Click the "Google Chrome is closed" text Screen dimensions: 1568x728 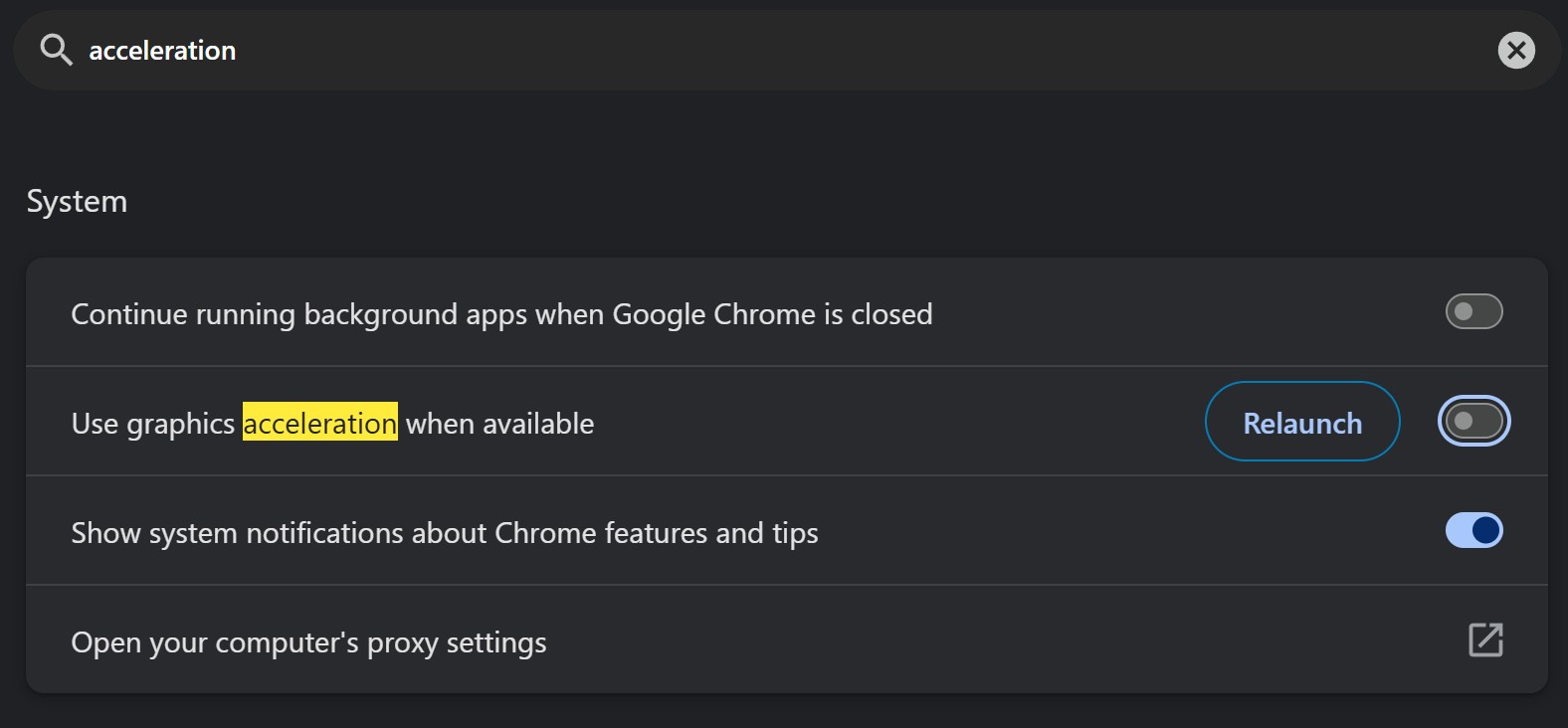coord(772,314)
